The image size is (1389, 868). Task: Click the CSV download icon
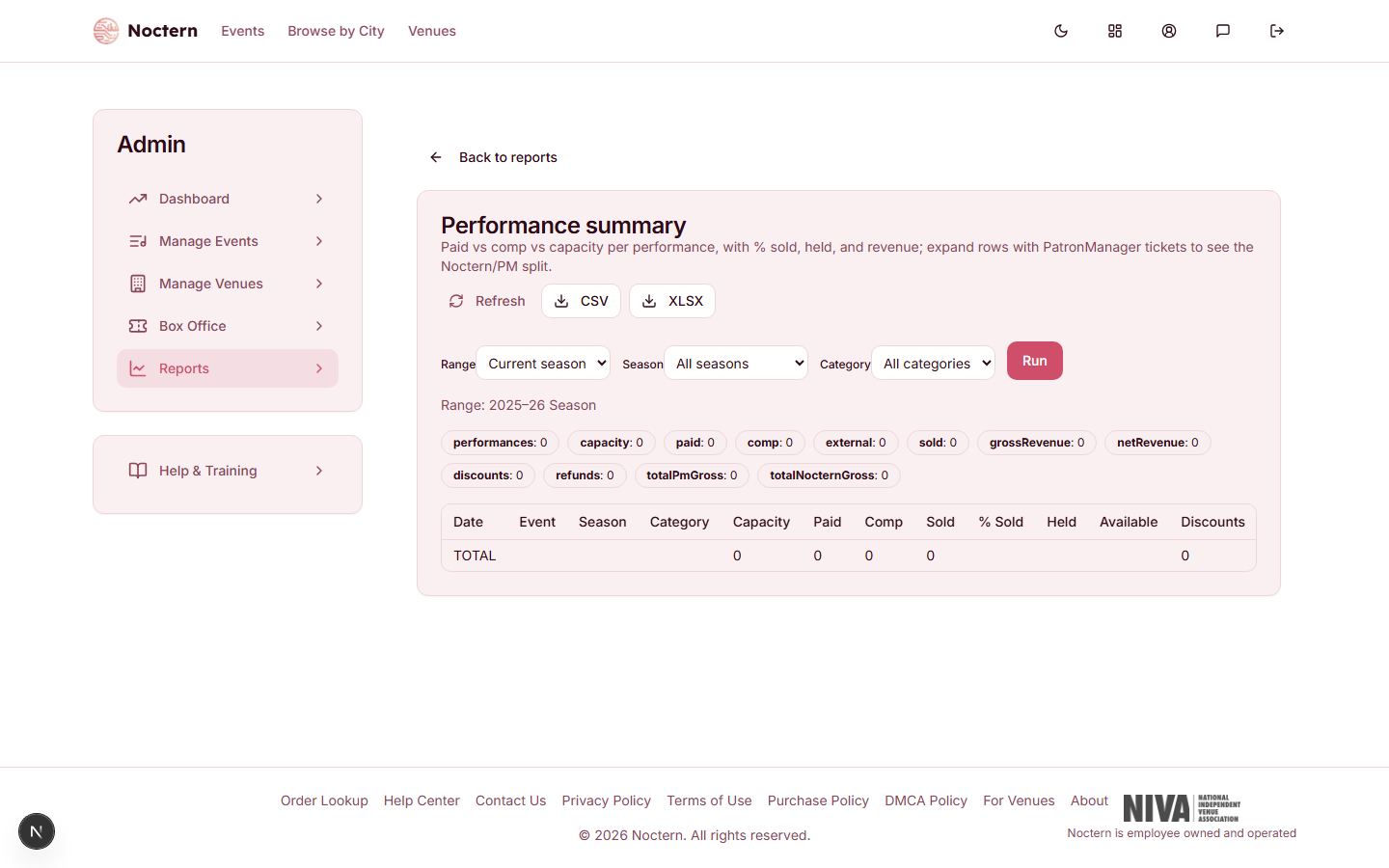[561, 301]
